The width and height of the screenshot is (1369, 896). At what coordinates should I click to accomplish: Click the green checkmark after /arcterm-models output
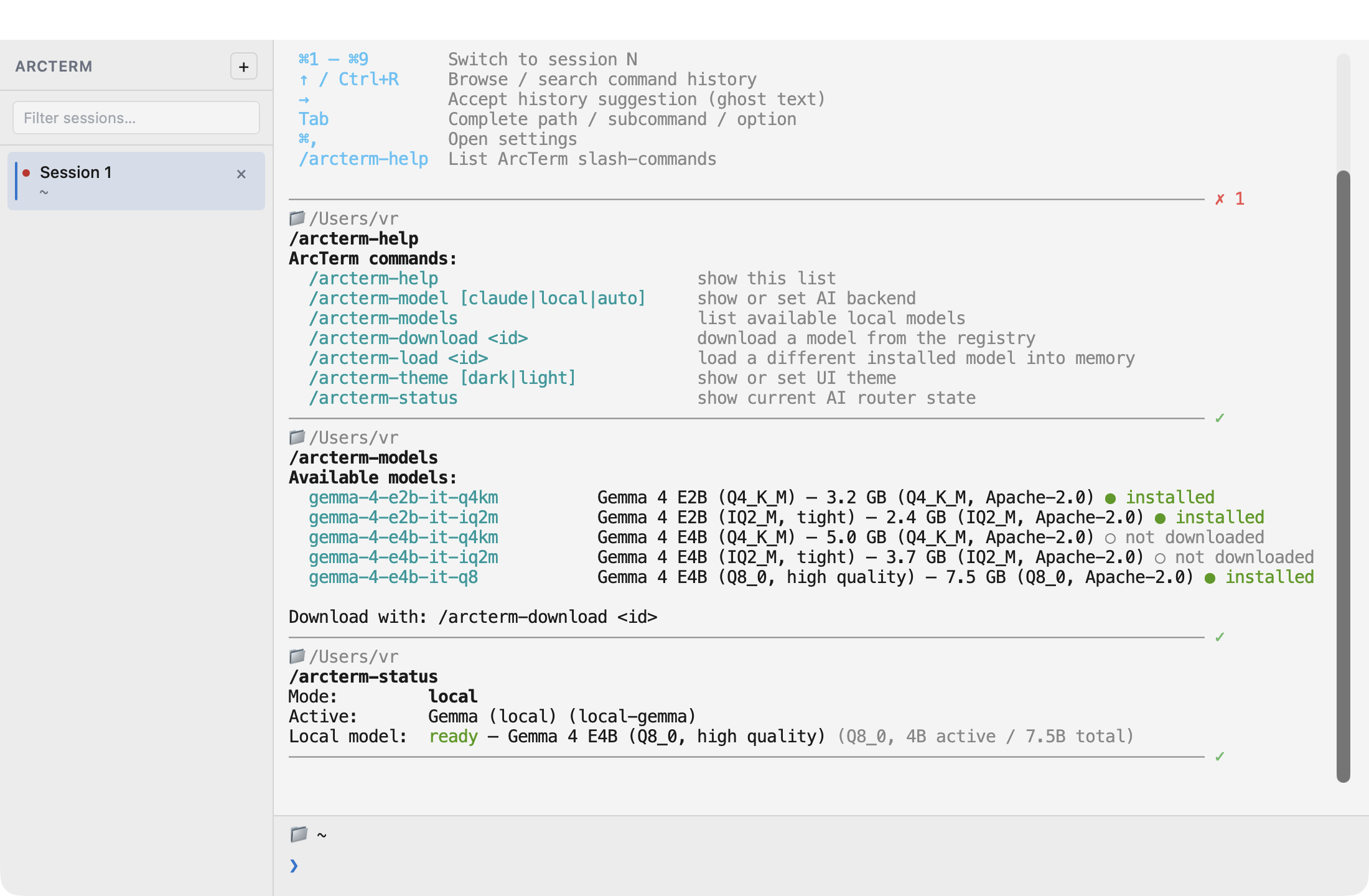click(1220, 637)
